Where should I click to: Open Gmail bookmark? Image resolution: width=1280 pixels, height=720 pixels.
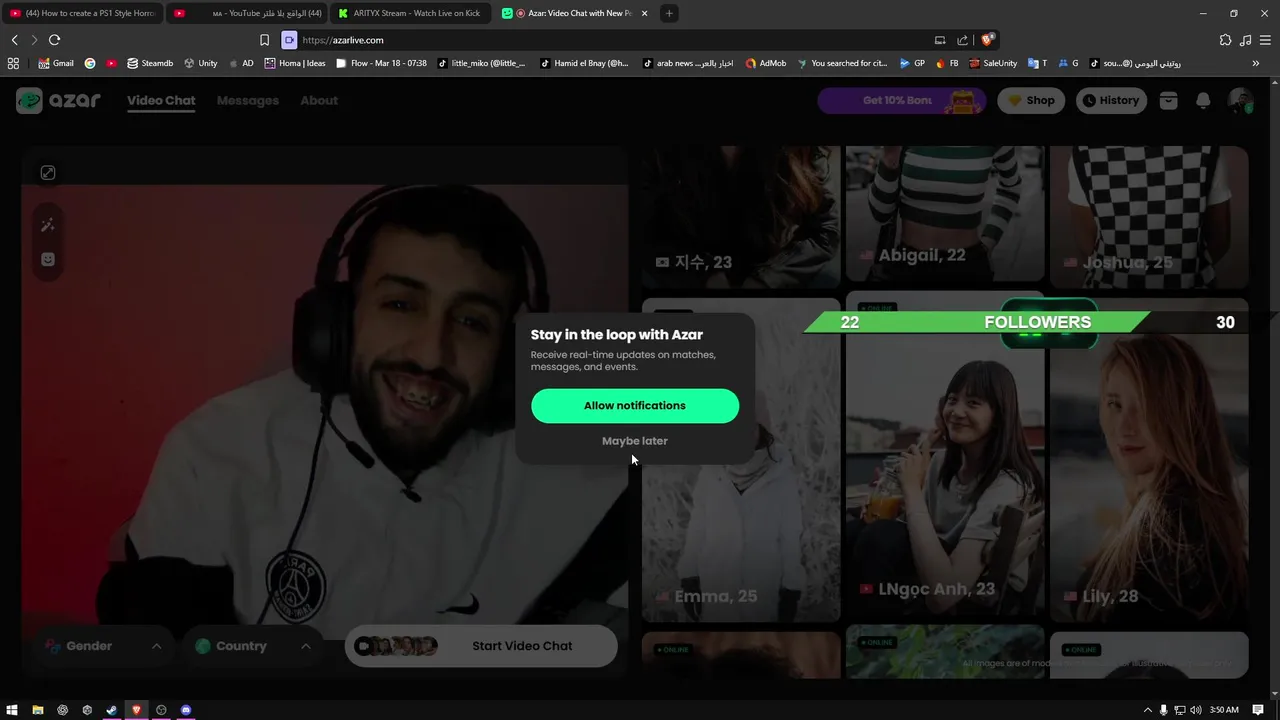56,63
